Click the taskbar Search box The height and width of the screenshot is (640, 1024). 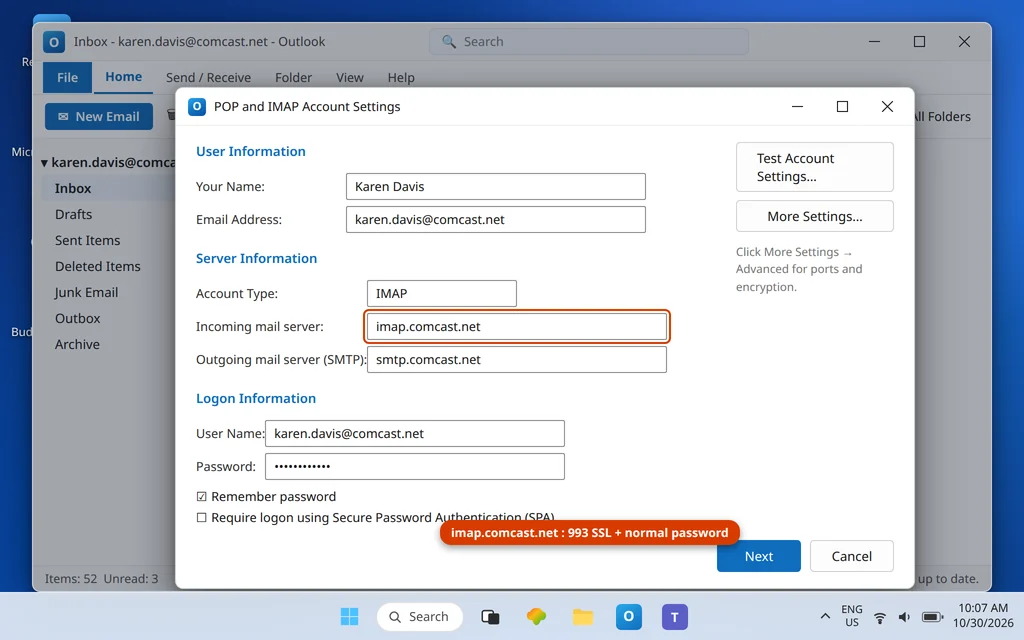[x=419, y=616]
